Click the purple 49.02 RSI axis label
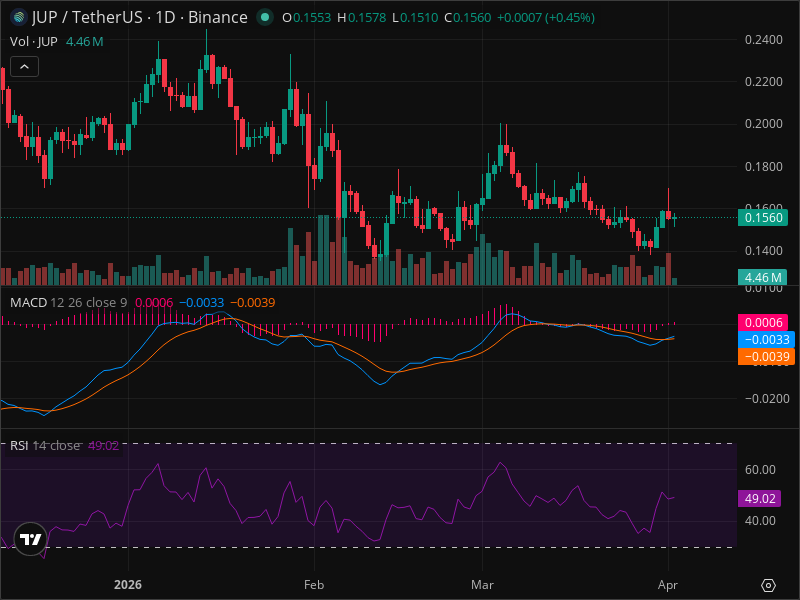 coord(760,498)
